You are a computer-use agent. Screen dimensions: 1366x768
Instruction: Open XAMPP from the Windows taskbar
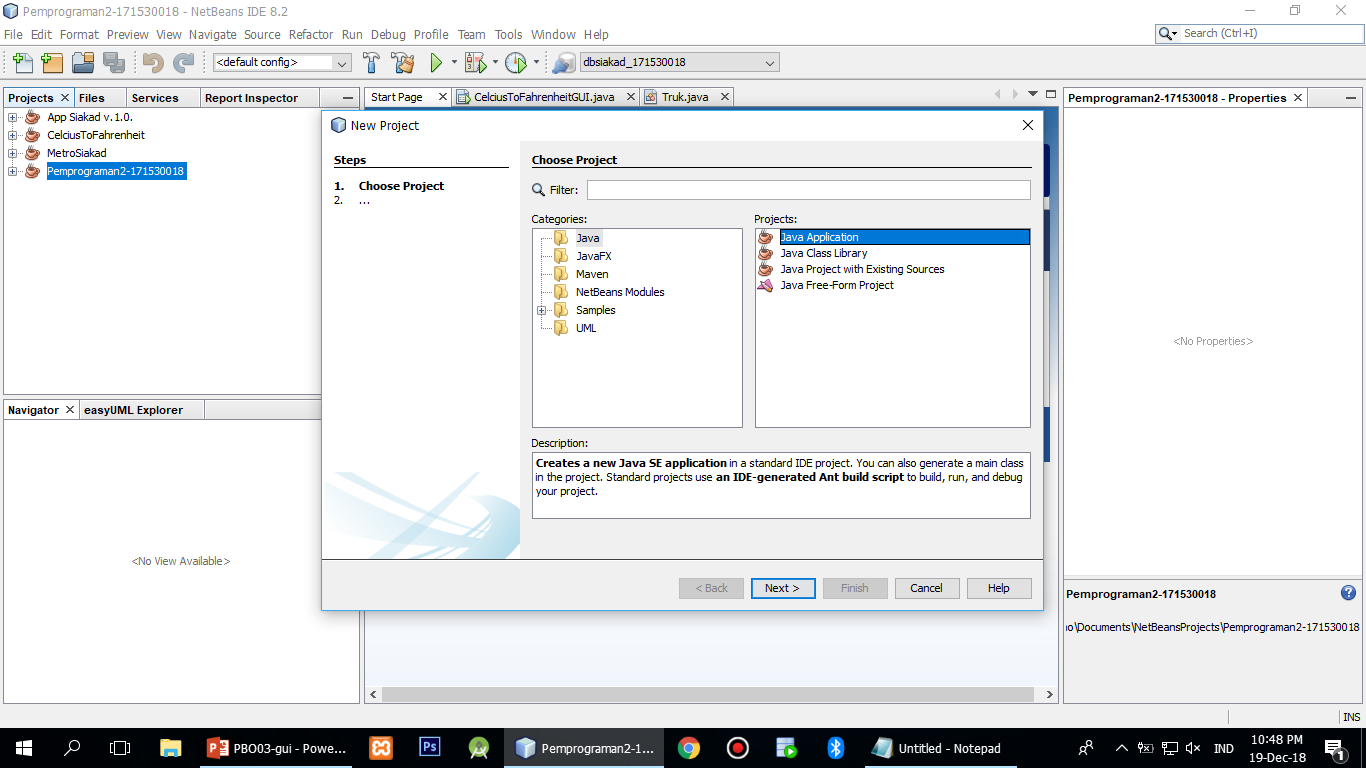(381, 748)
